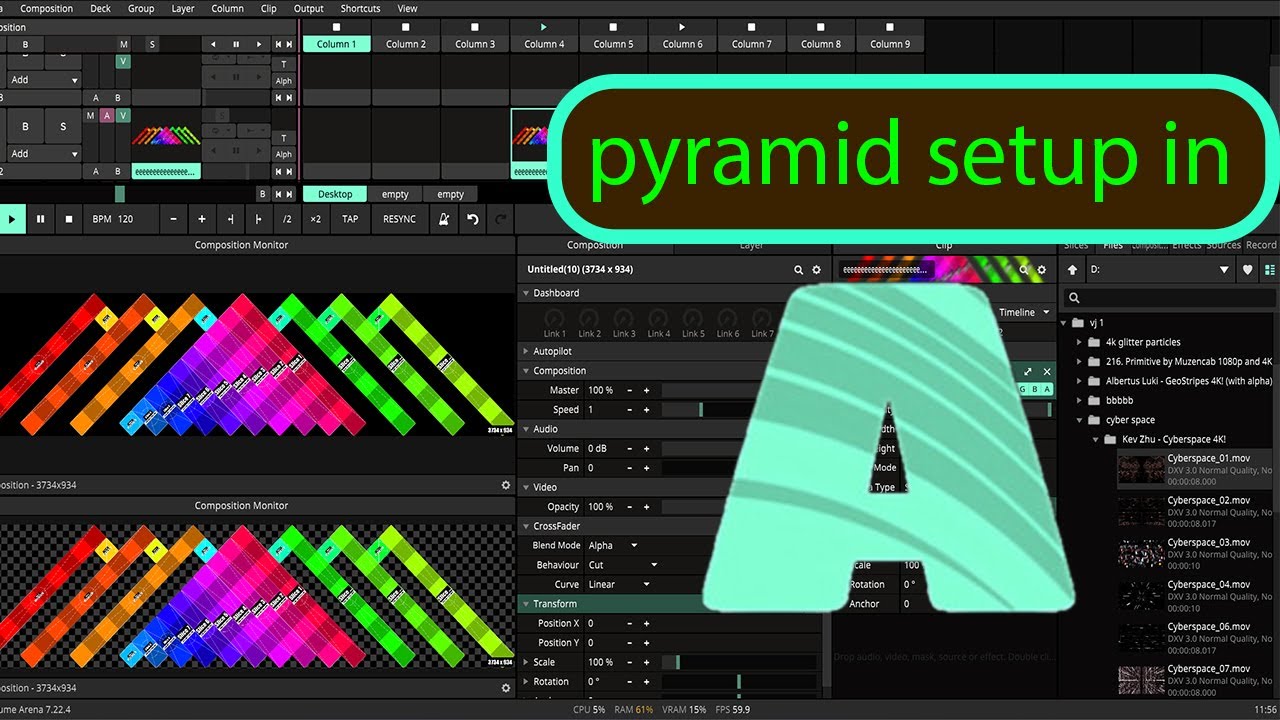Toggle the Column 7 trigger checkbox
This screenshot has height=720, width=1280.
[x=751, y=27]
